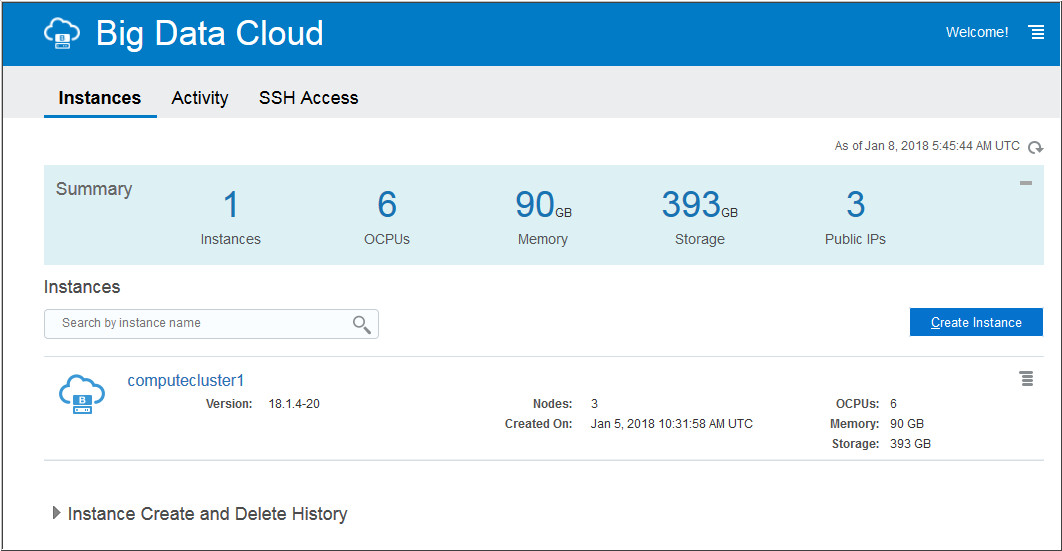Switch to the Instances tab
Viewport: 1062px width, 551px height.
100,98
